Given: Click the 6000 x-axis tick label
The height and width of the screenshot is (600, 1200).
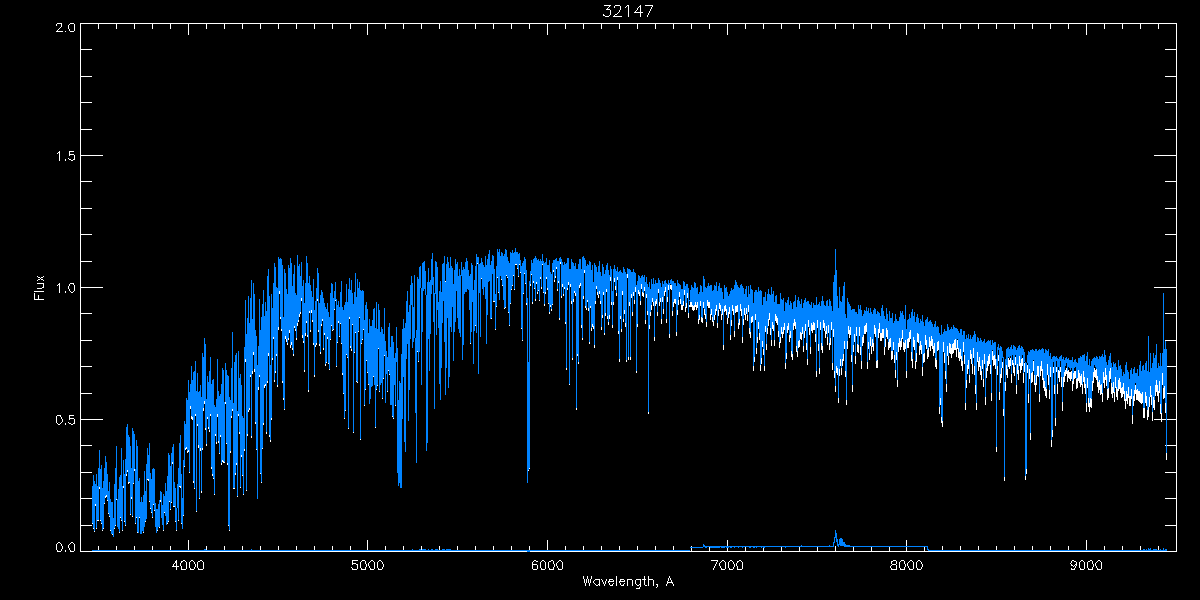Looking at the screenshot, I should click(x=547, y=565).
